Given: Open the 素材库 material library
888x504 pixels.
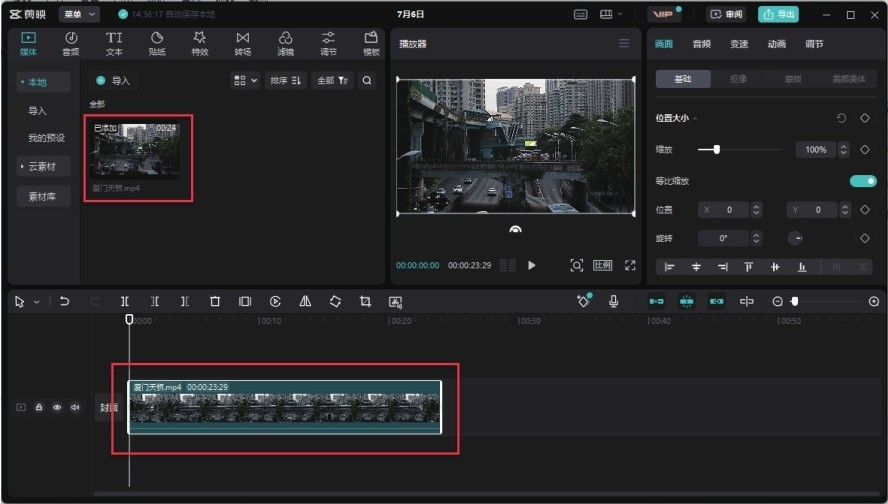Looking at the screenshot, I should [43, 197].
